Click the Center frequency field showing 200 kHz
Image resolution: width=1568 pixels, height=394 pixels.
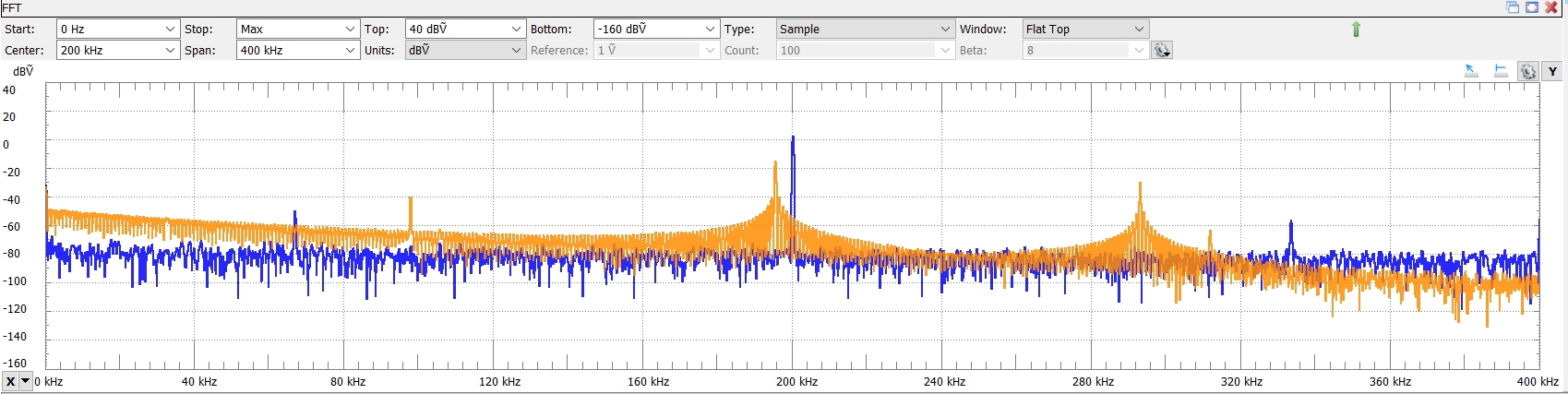[109, 51]
